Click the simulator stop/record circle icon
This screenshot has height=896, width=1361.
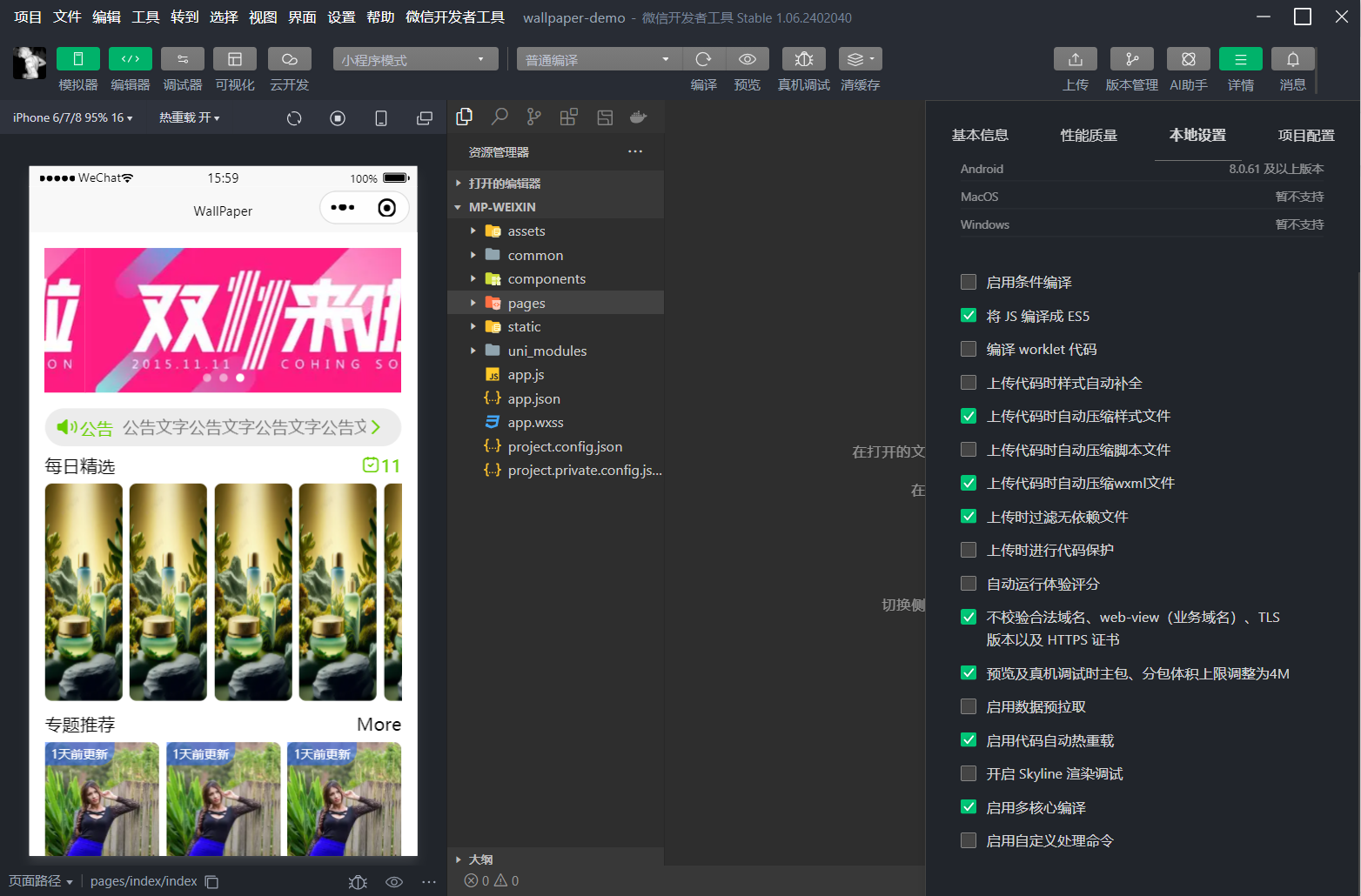click(338, 118)
